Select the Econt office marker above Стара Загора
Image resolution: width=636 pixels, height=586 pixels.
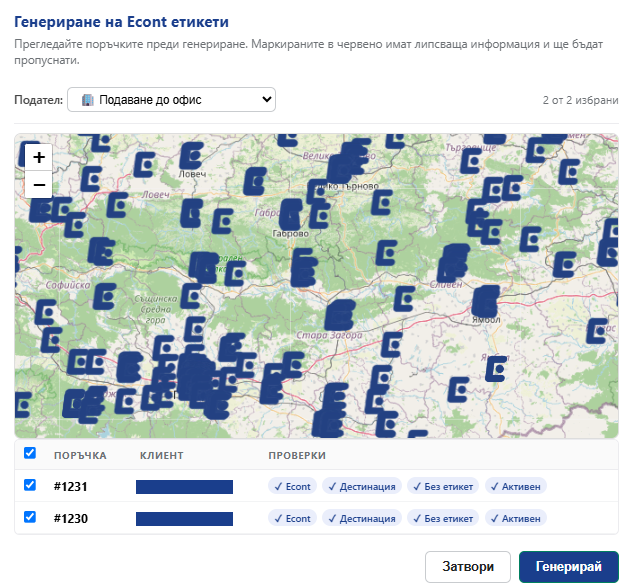pyautogui.click(x=339, y=315)
